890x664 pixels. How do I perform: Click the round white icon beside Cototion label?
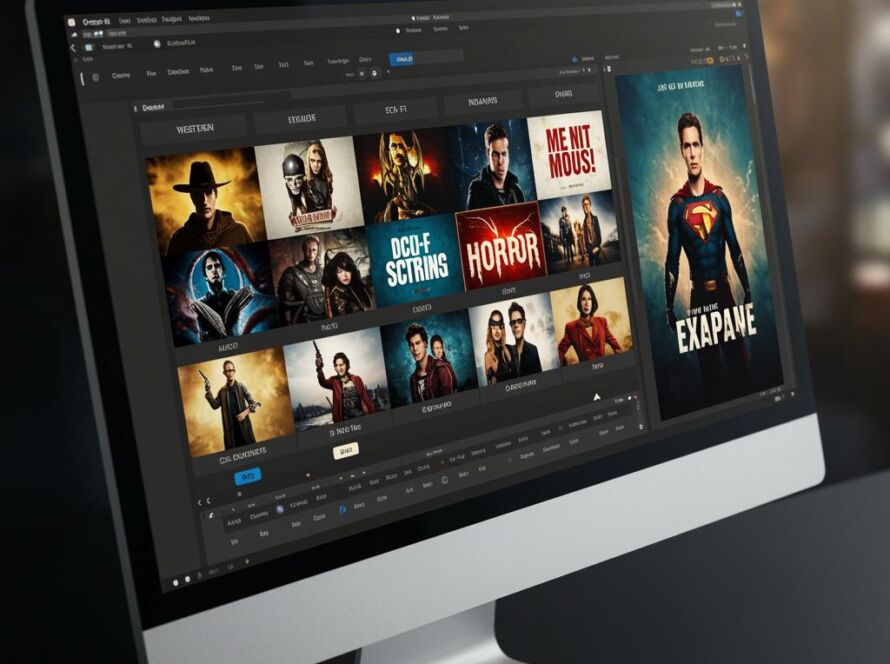[x=157, y=44]
